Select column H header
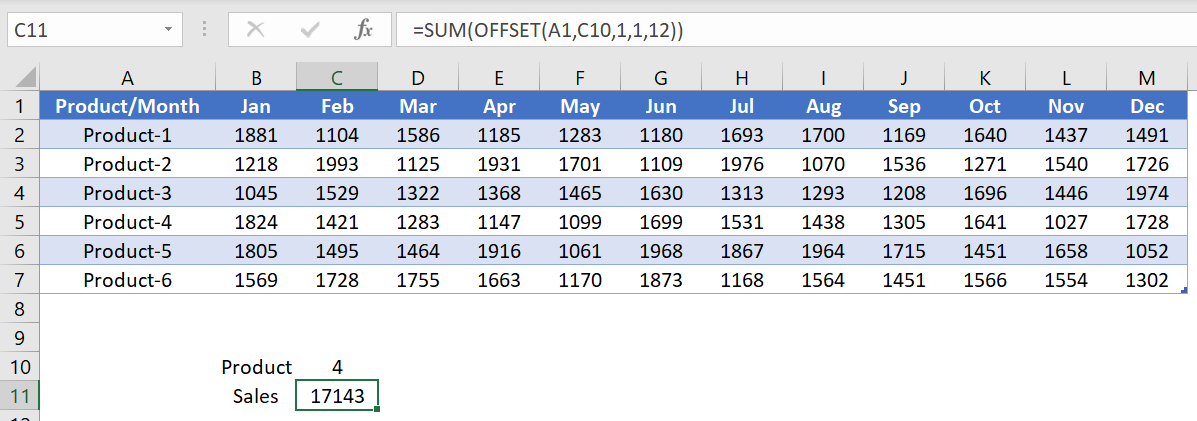1197x421 pixels. click(742, 77)
